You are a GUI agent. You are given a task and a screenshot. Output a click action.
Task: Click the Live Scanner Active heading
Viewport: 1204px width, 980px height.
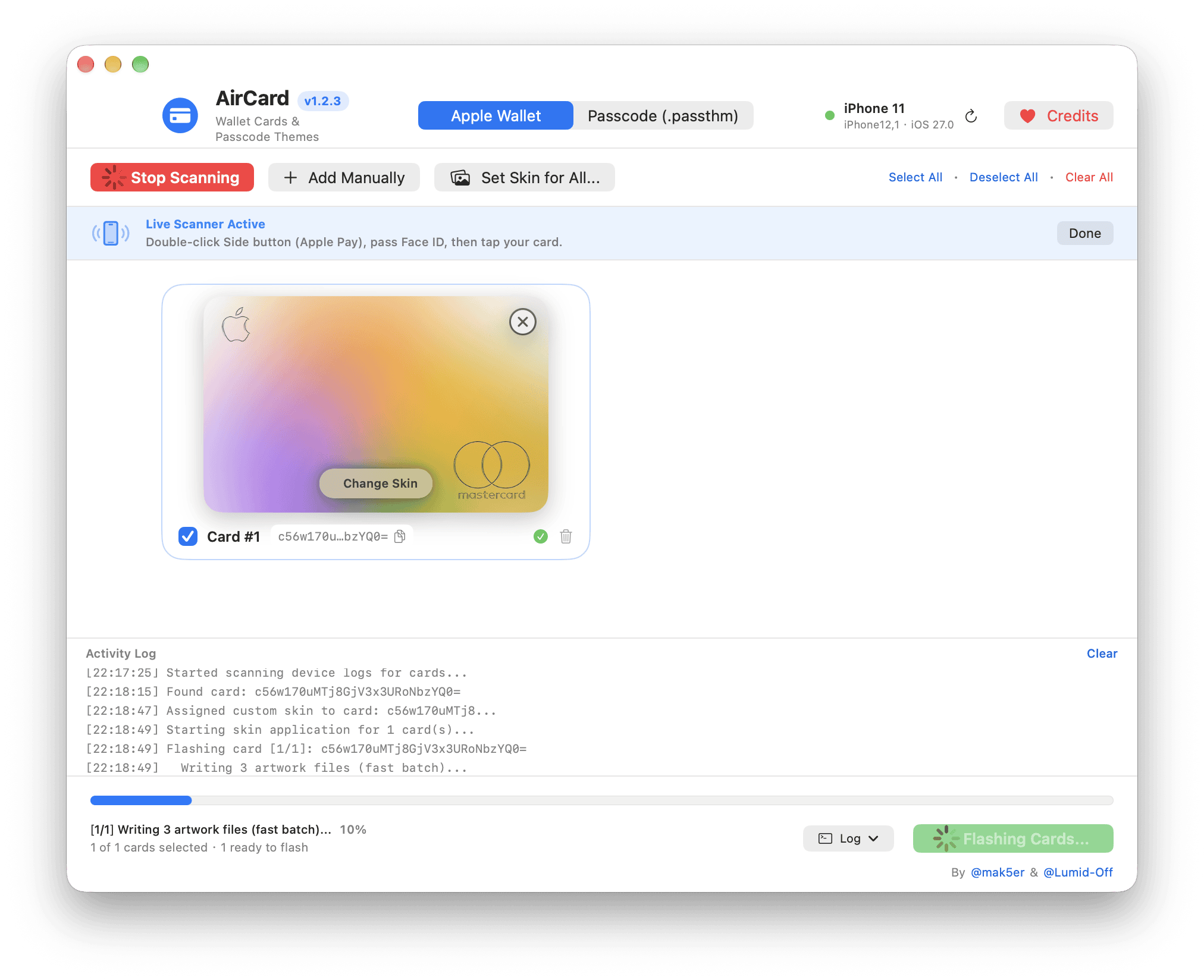pyautogui.click(x=205, y=224)
